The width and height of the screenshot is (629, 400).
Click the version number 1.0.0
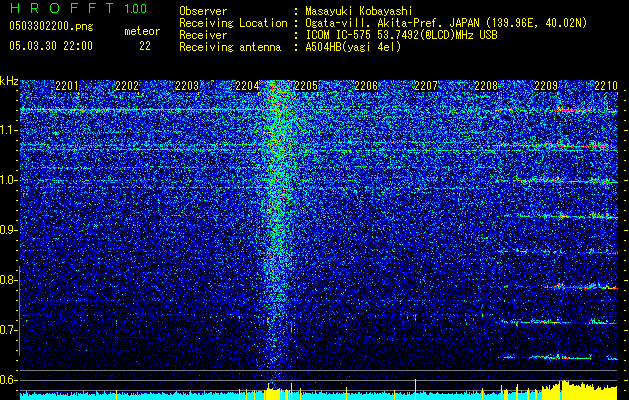pos(136,8)
